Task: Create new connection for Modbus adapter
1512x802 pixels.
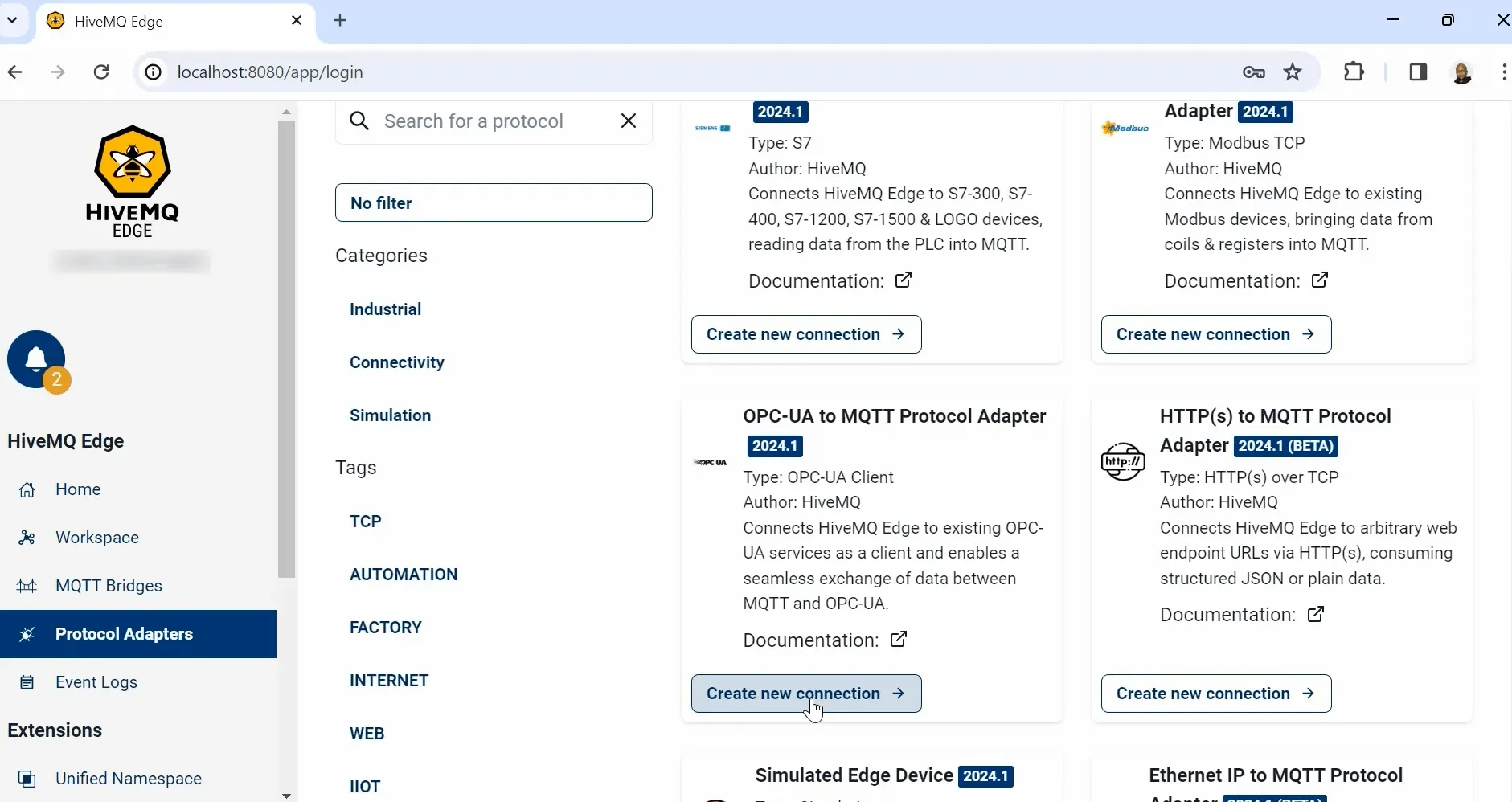Action: coord(1216,334)
